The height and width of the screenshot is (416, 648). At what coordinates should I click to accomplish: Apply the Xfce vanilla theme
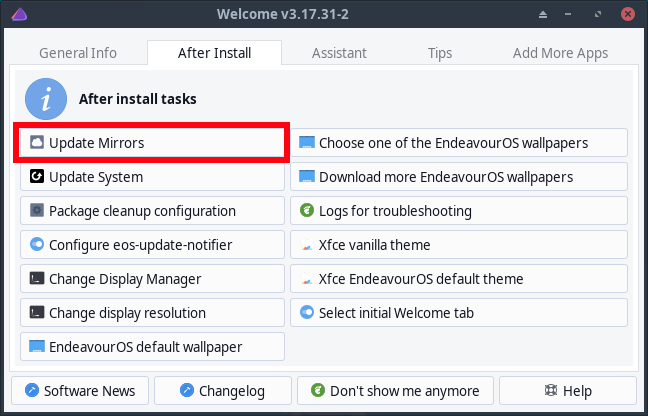click(459, 245)
